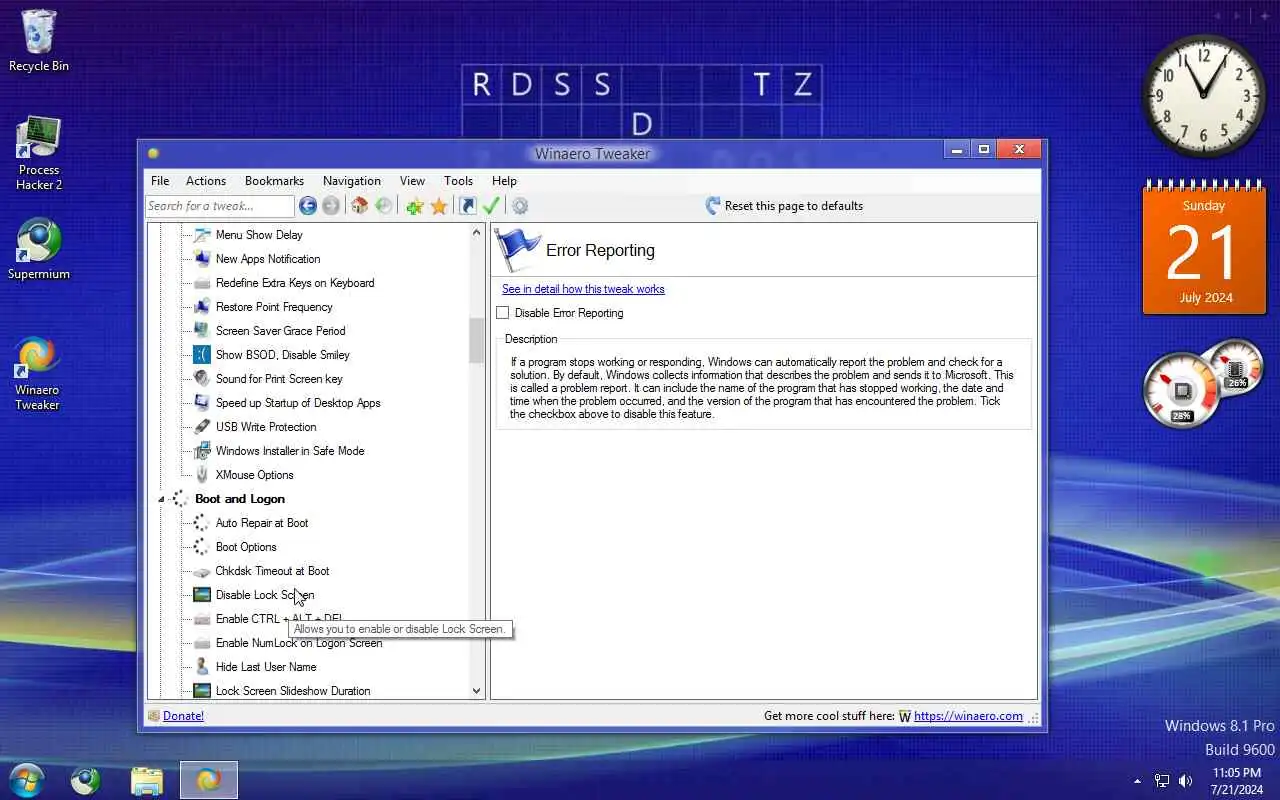Focus the Search for a tweak field
This screenshot has height=800, width=1280.
tap(220, 206)
